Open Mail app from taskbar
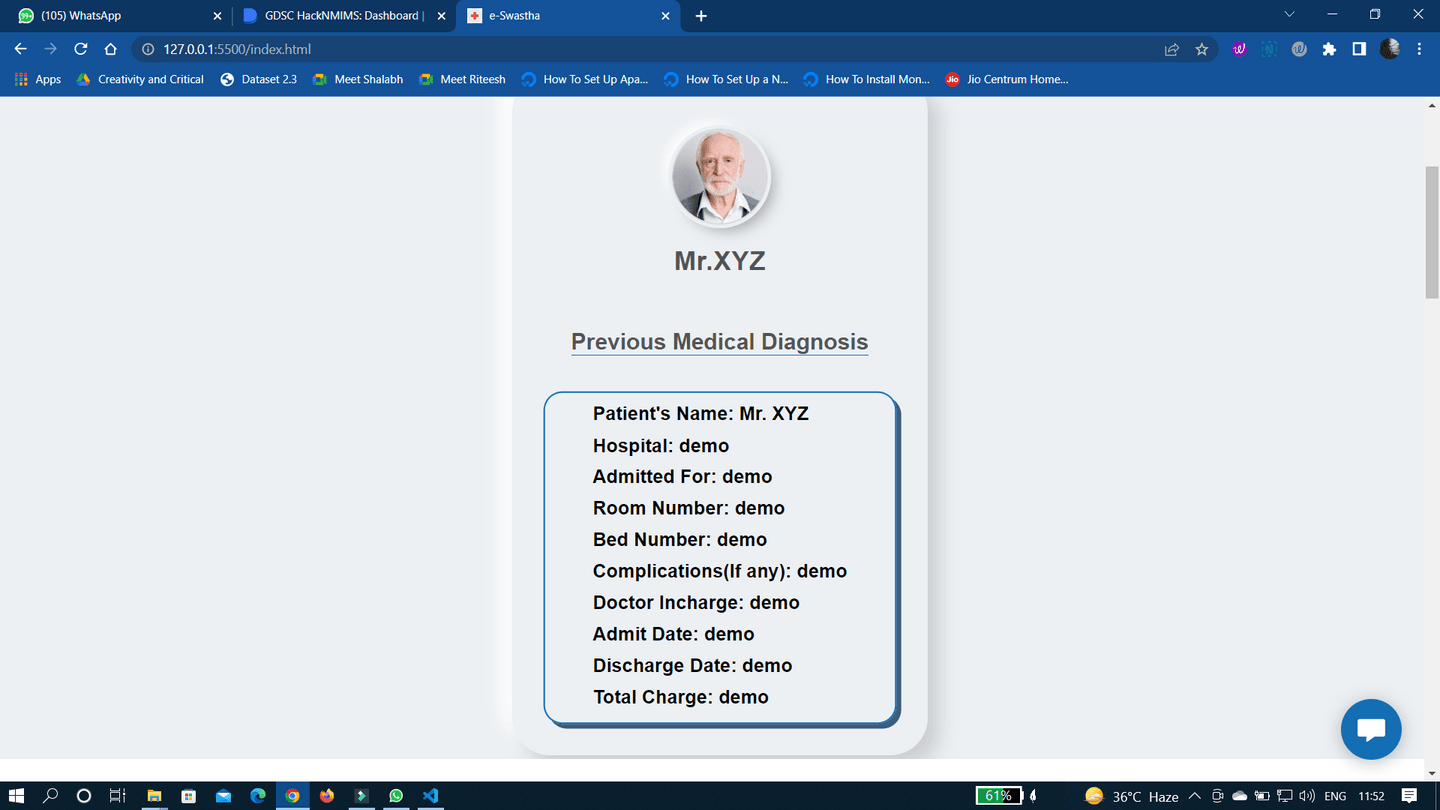The image size is (1440, 810). (x=223, y=796)
